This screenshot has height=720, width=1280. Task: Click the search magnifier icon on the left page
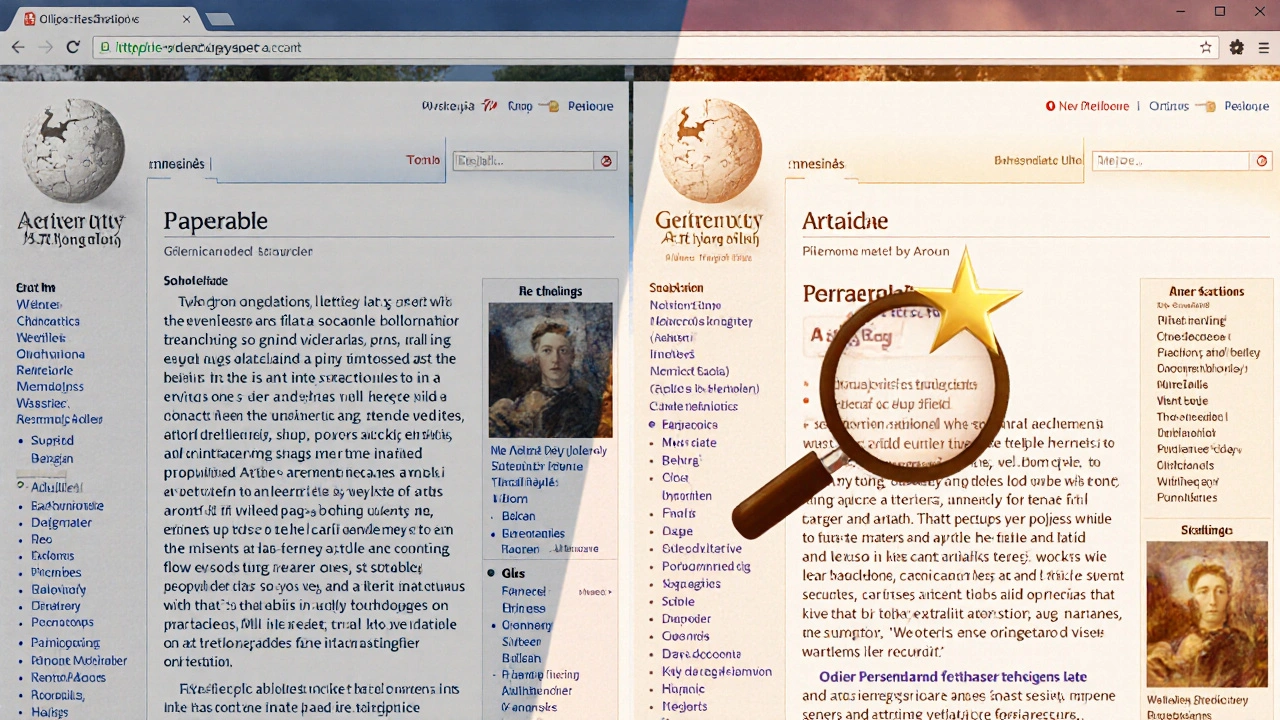[x=606, y=160]
